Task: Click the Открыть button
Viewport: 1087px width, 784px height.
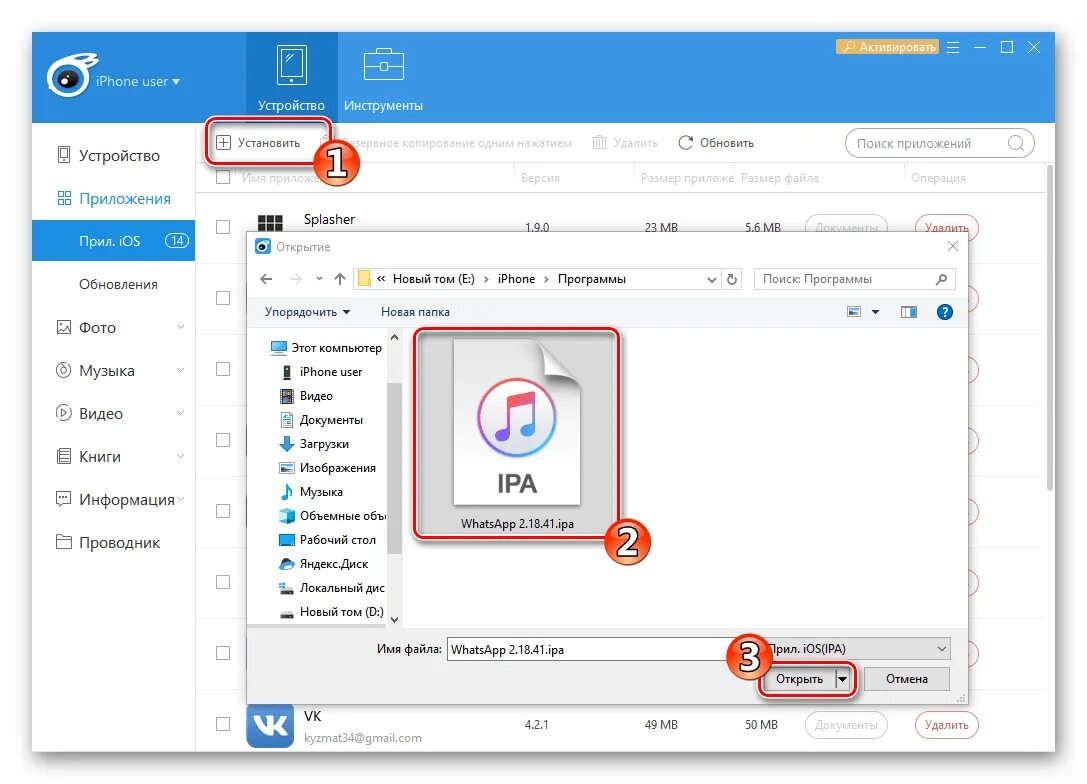Action: [799, 679]
